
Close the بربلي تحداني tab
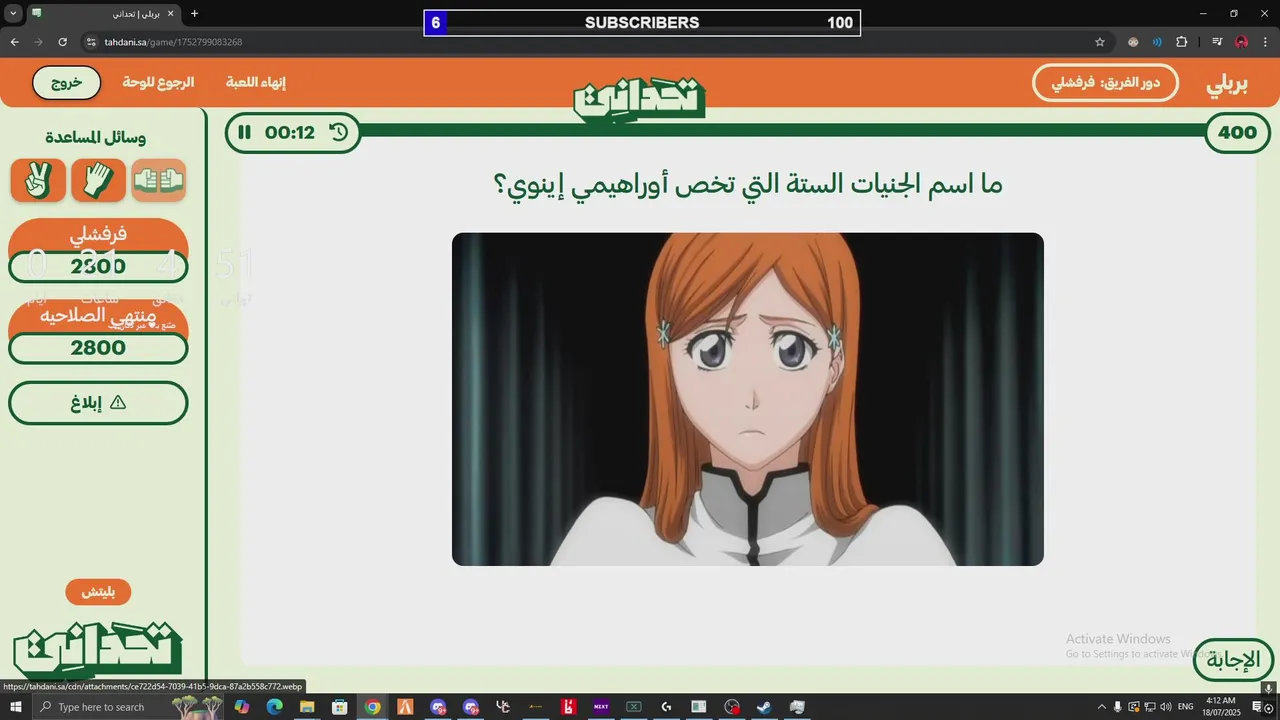[171, 14]
